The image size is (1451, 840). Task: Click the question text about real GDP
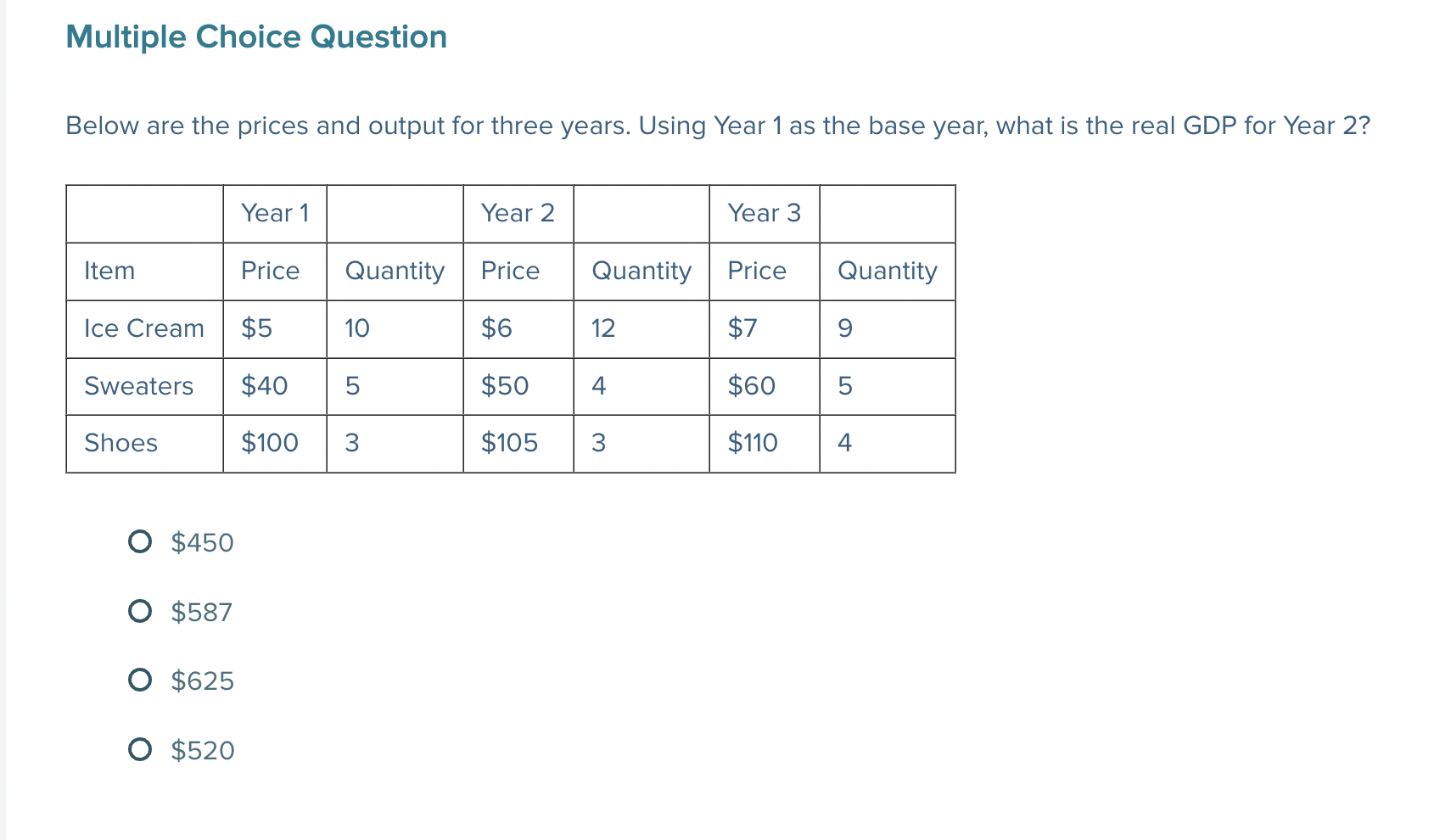pyautogui.click(x=717, y=126)
